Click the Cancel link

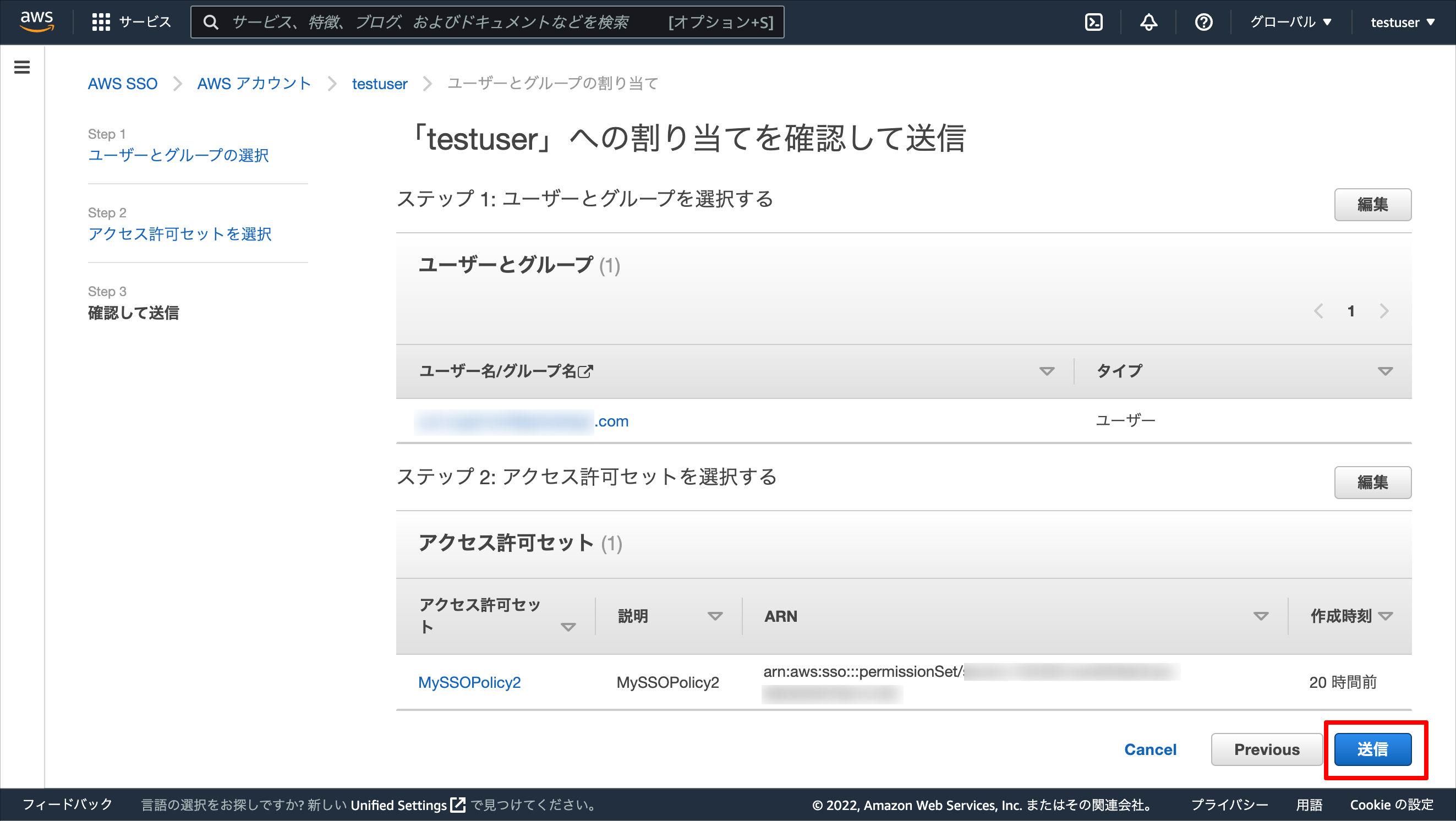[x=1150, y=749]
